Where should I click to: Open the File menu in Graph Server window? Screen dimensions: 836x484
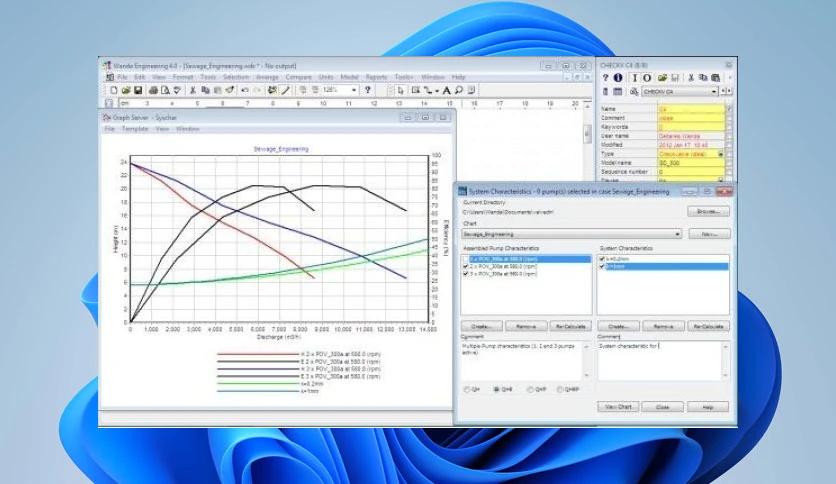tap(109, 129)
